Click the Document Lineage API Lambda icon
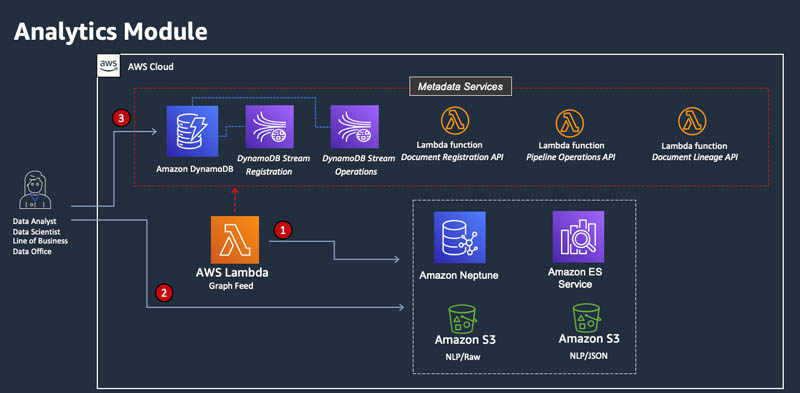This screenshot has height=393, width=800. (692, 121)
